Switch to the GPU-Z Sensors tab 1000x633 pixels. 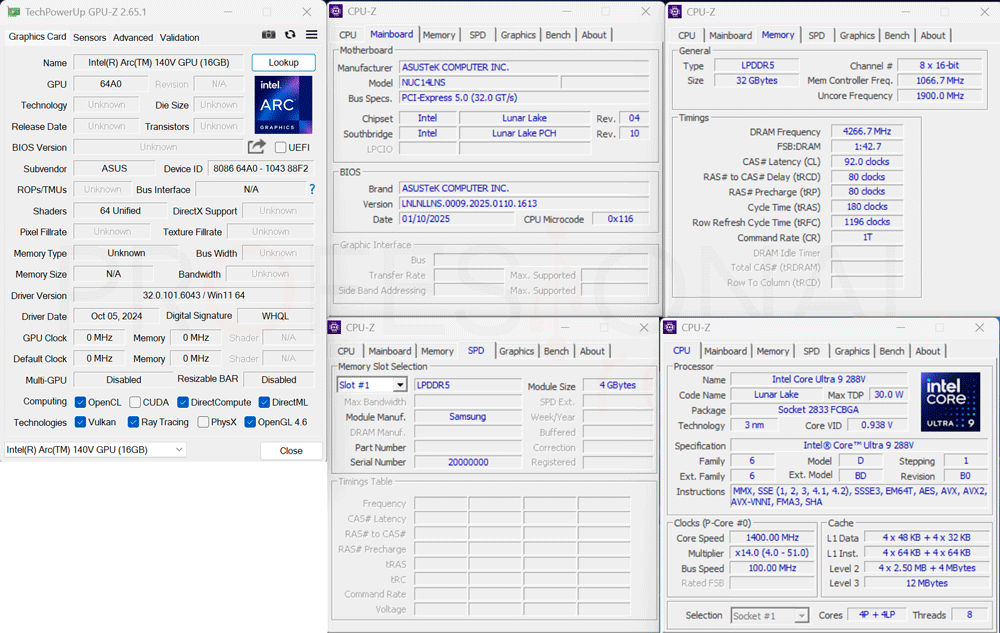pyautogui.click(x=89, y=38)
